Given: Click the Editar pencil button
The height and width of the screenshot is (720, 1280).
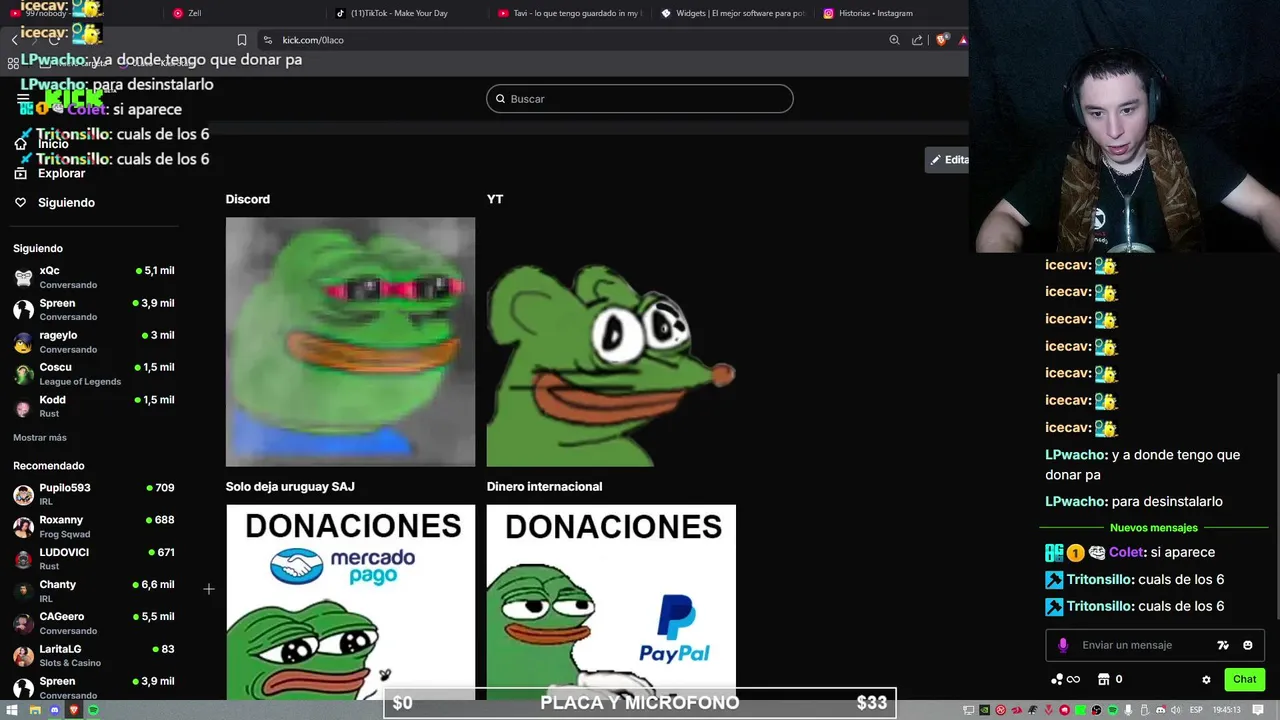Looking at the screenshot, I should click(948, 160).
